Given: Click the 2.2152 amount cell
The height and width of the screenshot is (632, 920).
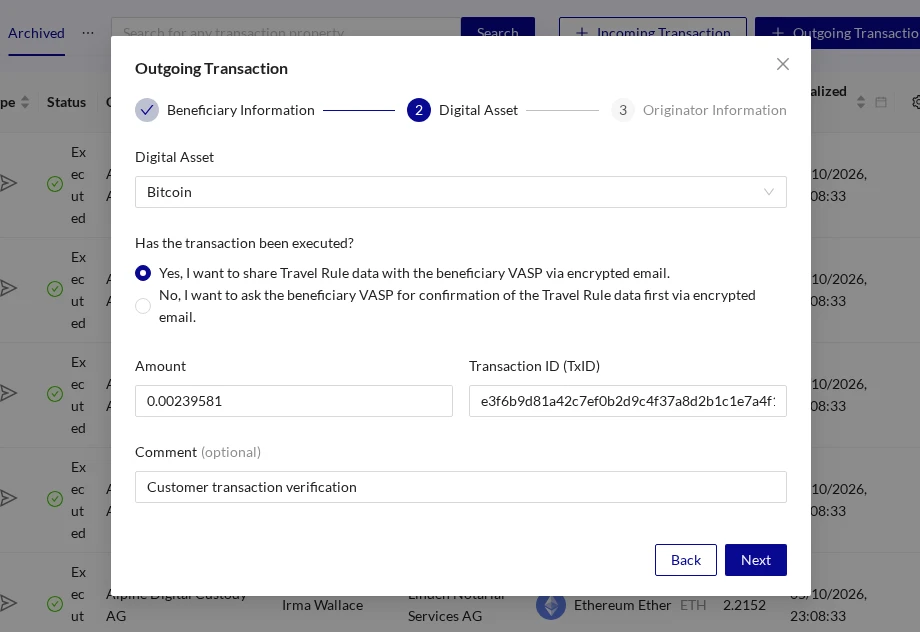Looking at the screenshot, I should (744, 605).
